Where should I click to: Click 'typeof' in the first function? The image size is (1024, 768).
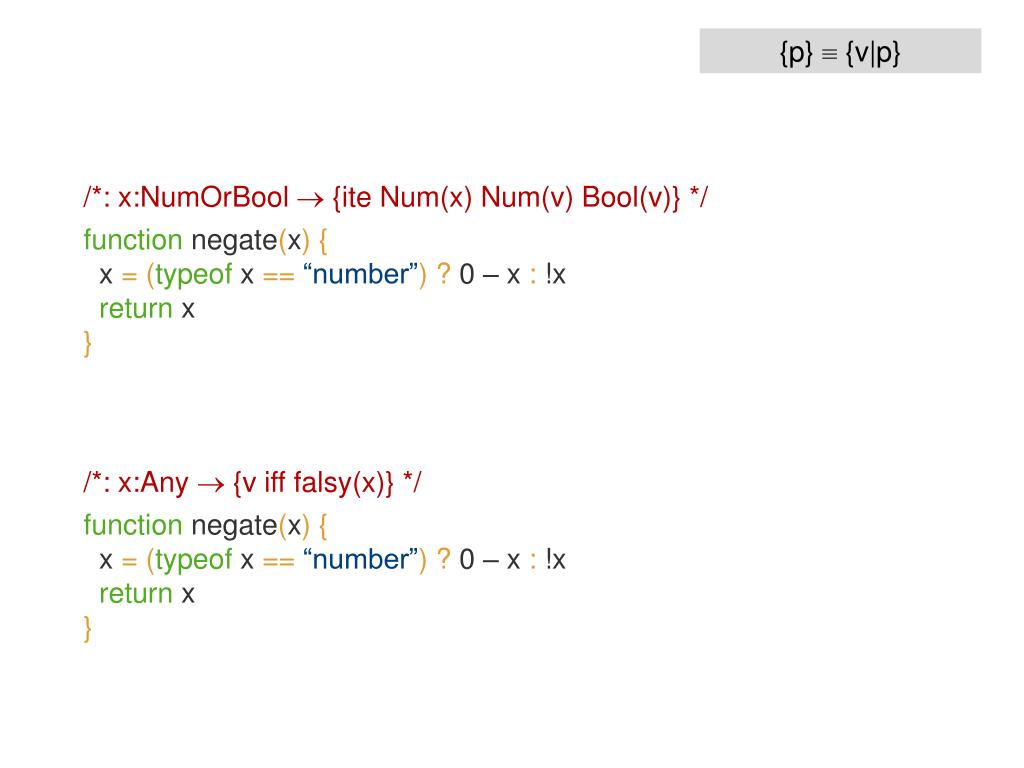193,275
